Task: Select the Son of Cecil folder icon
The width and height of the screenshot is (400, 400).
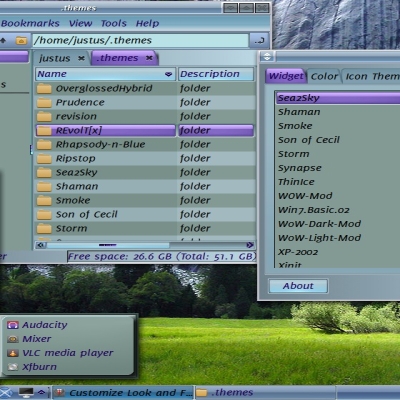Action: (44, 215)
